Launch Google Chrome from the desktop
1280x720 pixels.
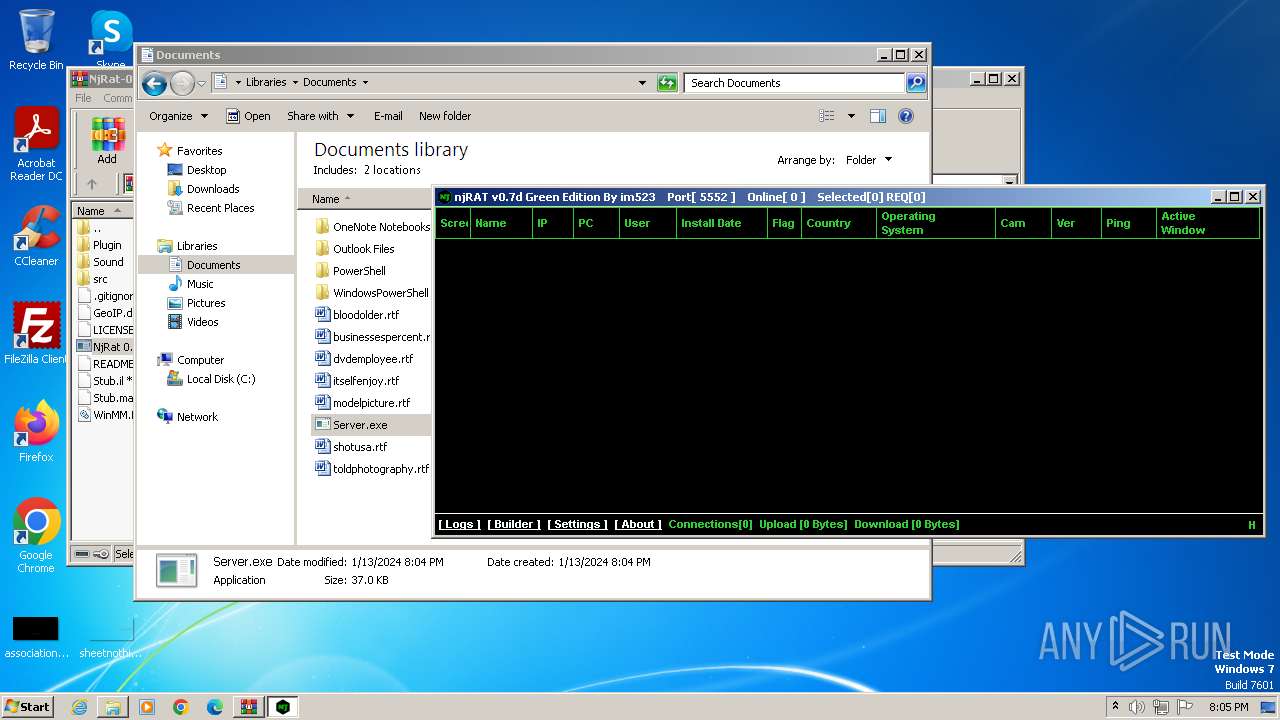click(x=36, y=536)
